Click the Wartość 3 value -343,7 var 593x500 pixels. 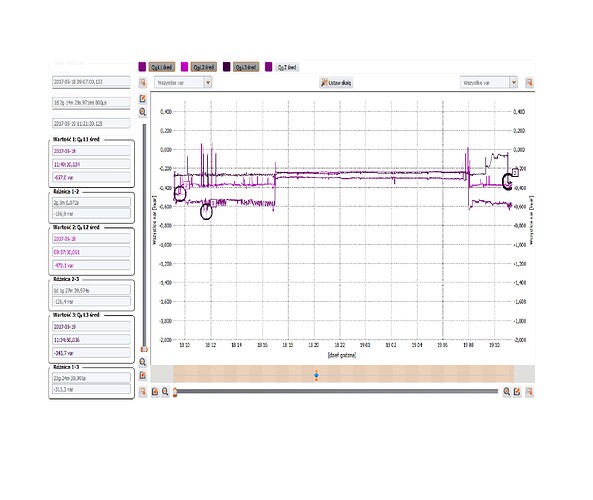point(91,353)
